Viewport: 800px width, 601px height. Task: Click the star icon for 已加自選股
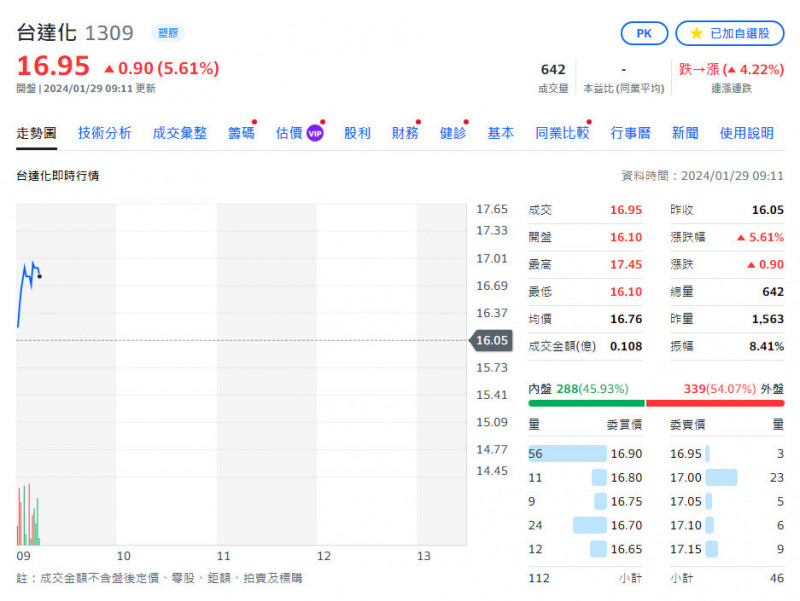pyautogui.click(x=696, y=34)
